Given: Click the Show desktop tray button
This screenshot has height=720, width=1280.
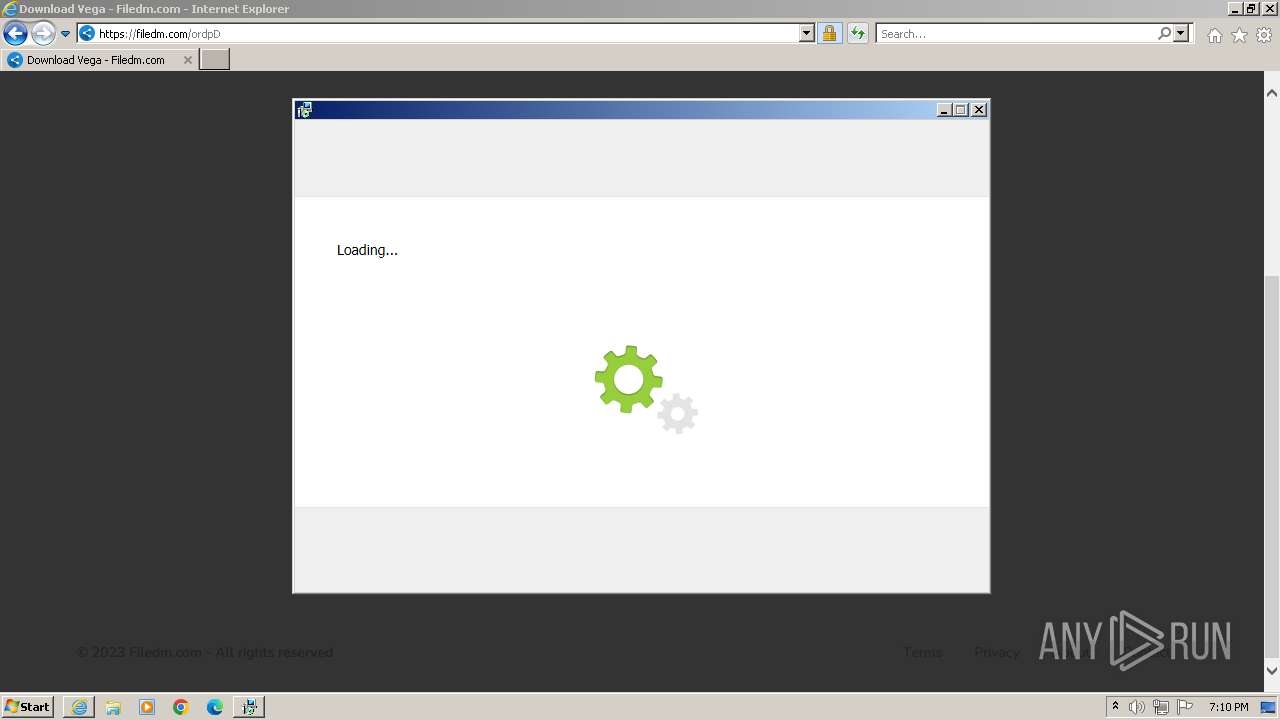Looking at the screenshot, I should coord(1269,707).
